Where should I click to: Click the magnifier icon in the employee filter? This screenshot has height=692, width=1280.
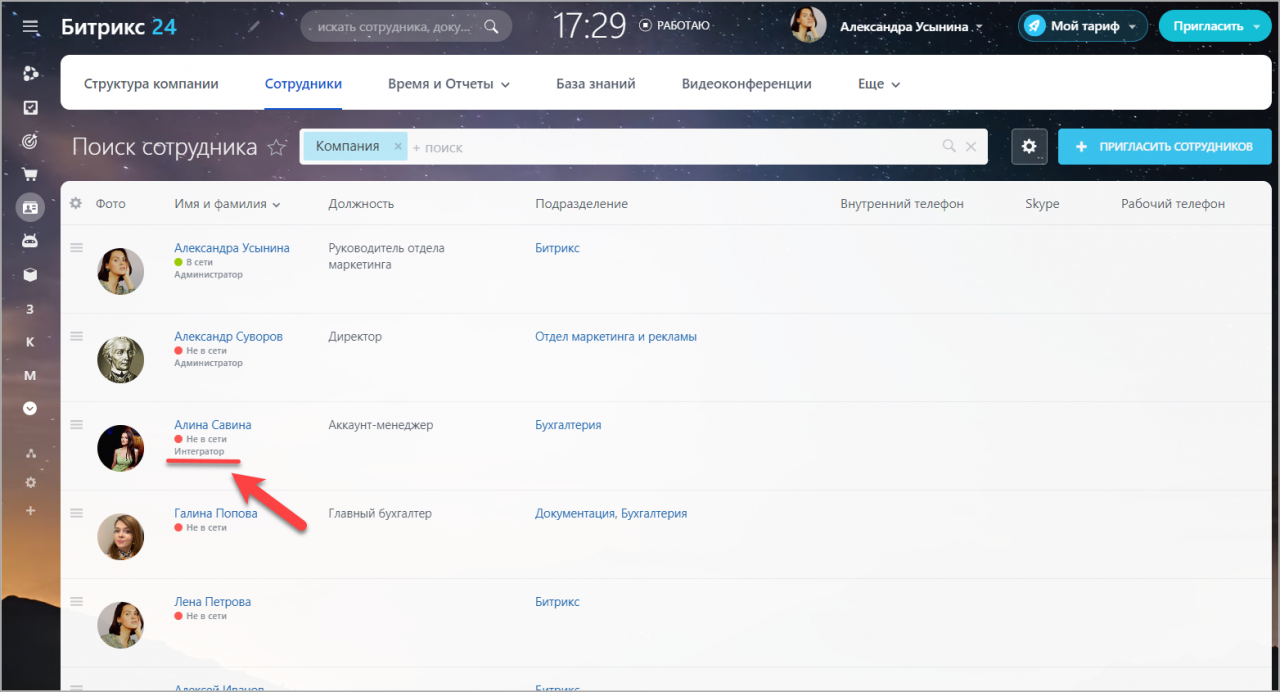(949, 146)
